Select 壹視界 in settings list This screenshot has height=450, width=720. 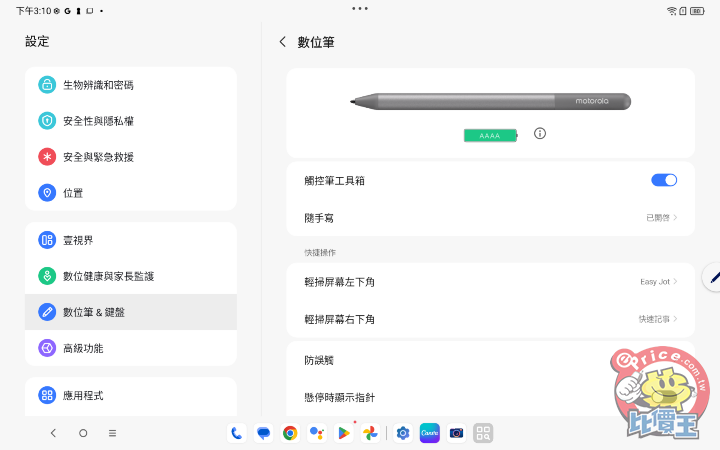[131, 240]
